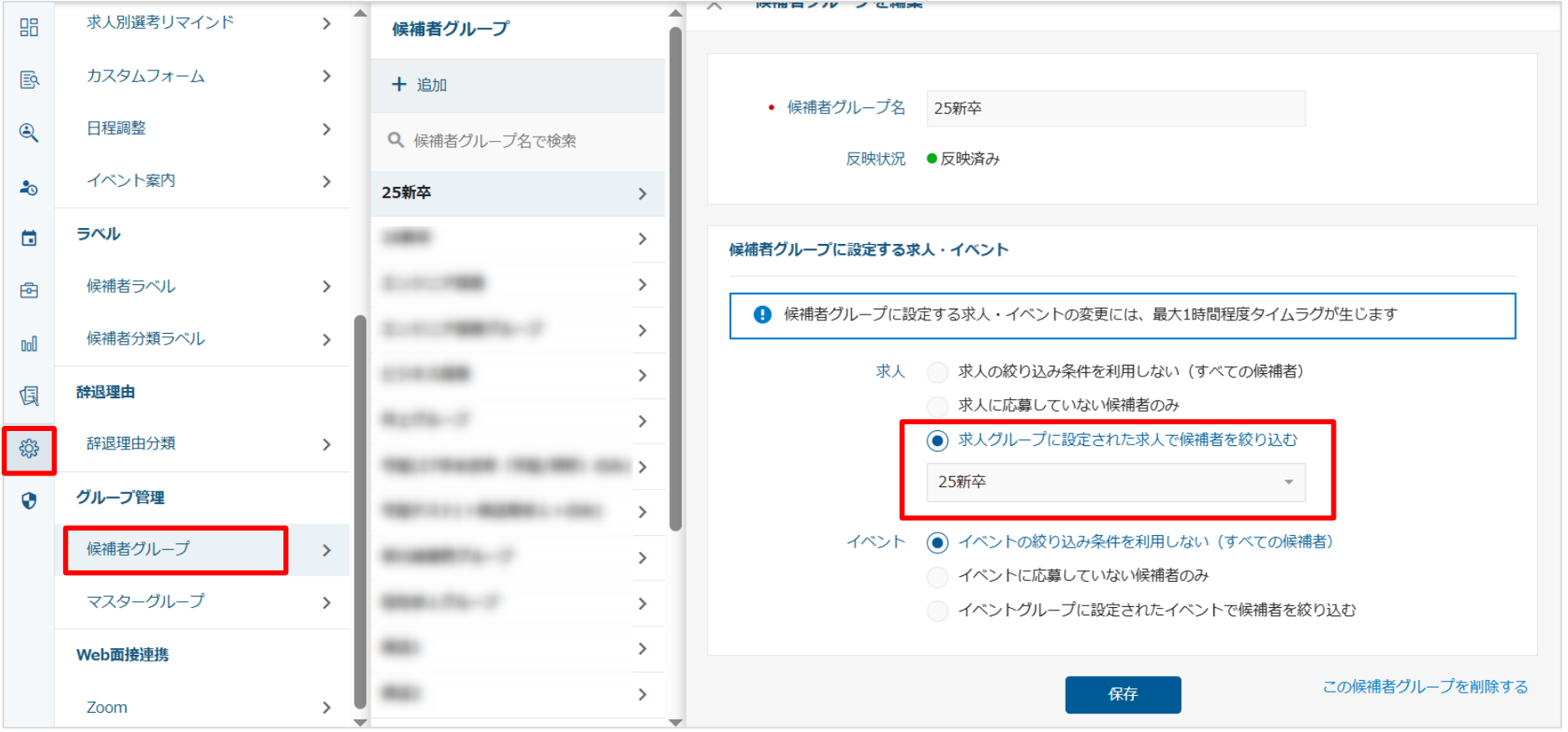Open the dashboard grid icon in sidebar
The width and height of the screenshot is (1568, 732).
coord(29,28)
